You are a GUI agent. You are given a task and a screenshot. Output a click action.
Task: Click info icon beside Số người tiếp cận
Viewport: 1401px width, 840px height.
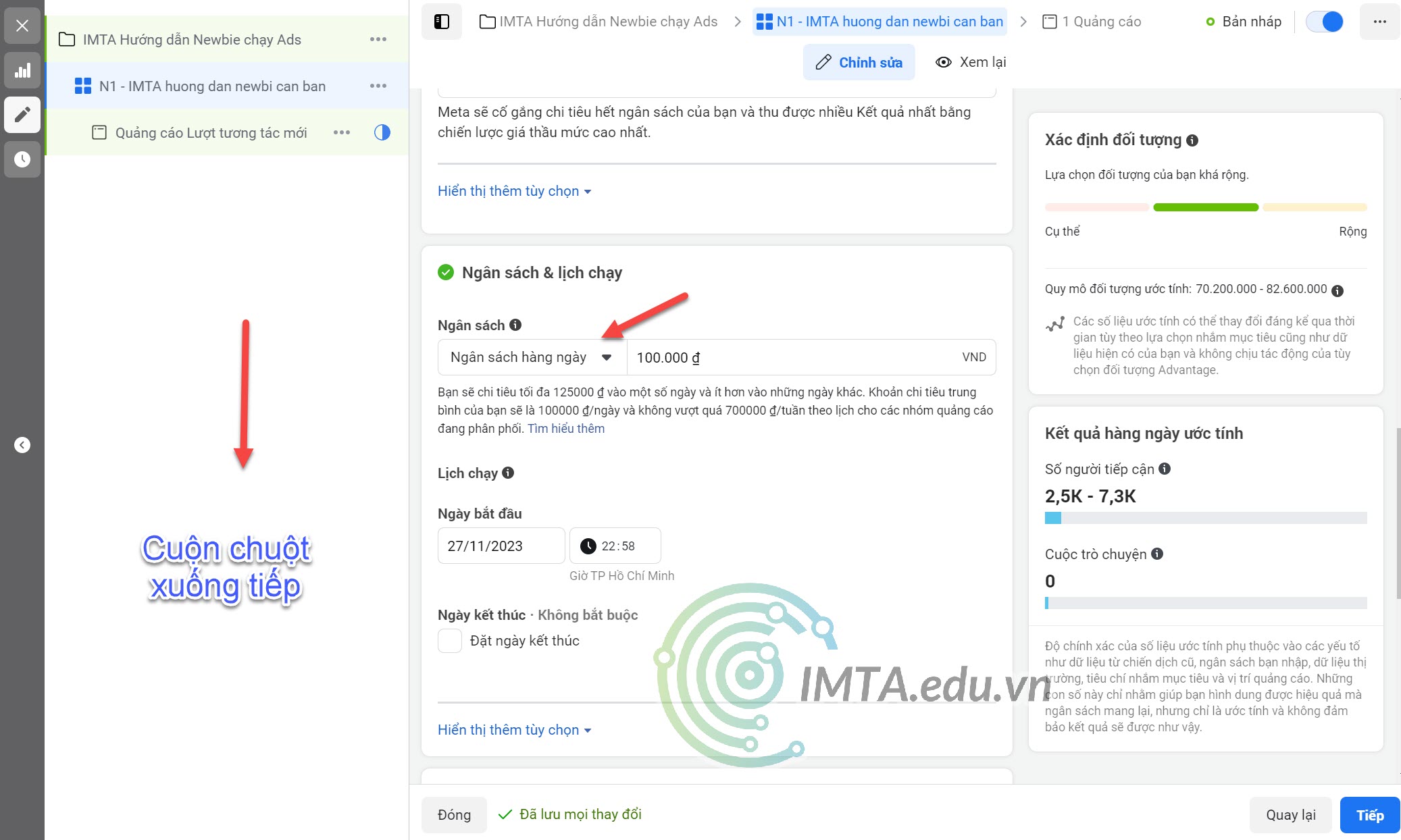pos(1165,469)
